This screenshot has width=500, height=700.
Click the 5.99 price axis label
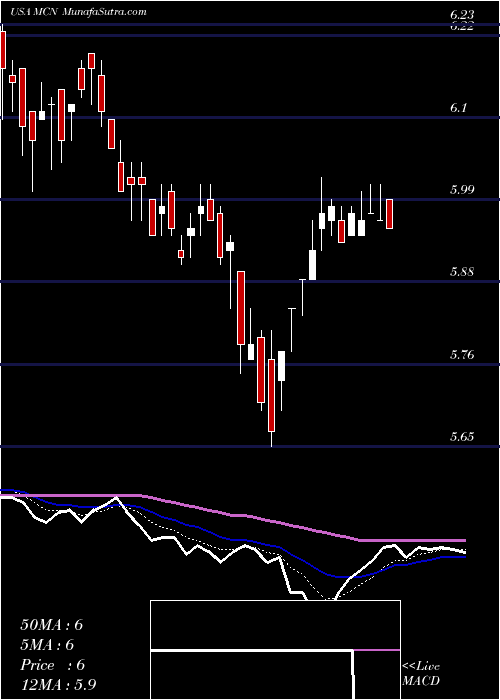click(462, 190)
